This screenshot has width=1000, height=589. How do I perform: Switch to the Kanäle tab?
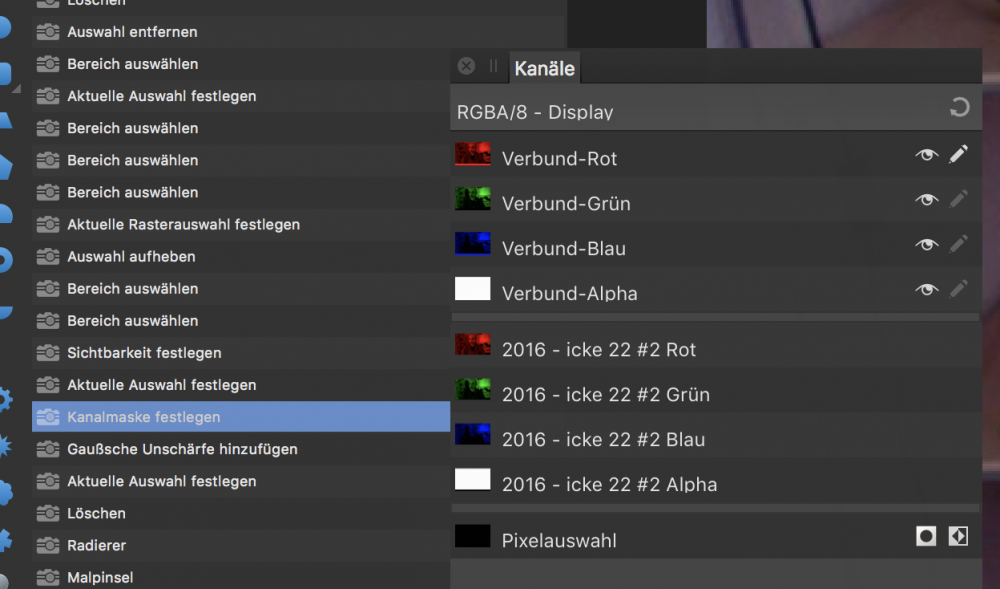[x=544, y=68]
